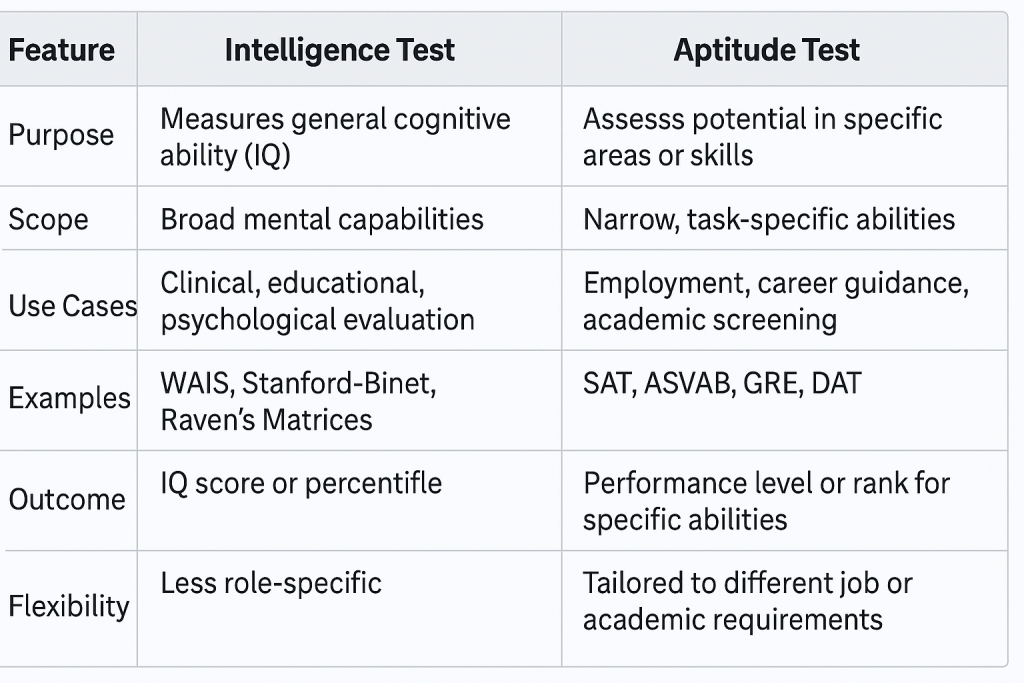Viewport: 1024px width, 683px height.
Task: Click "Measures general cognitive ability (IQ)" cell
Action: [335, 137]
